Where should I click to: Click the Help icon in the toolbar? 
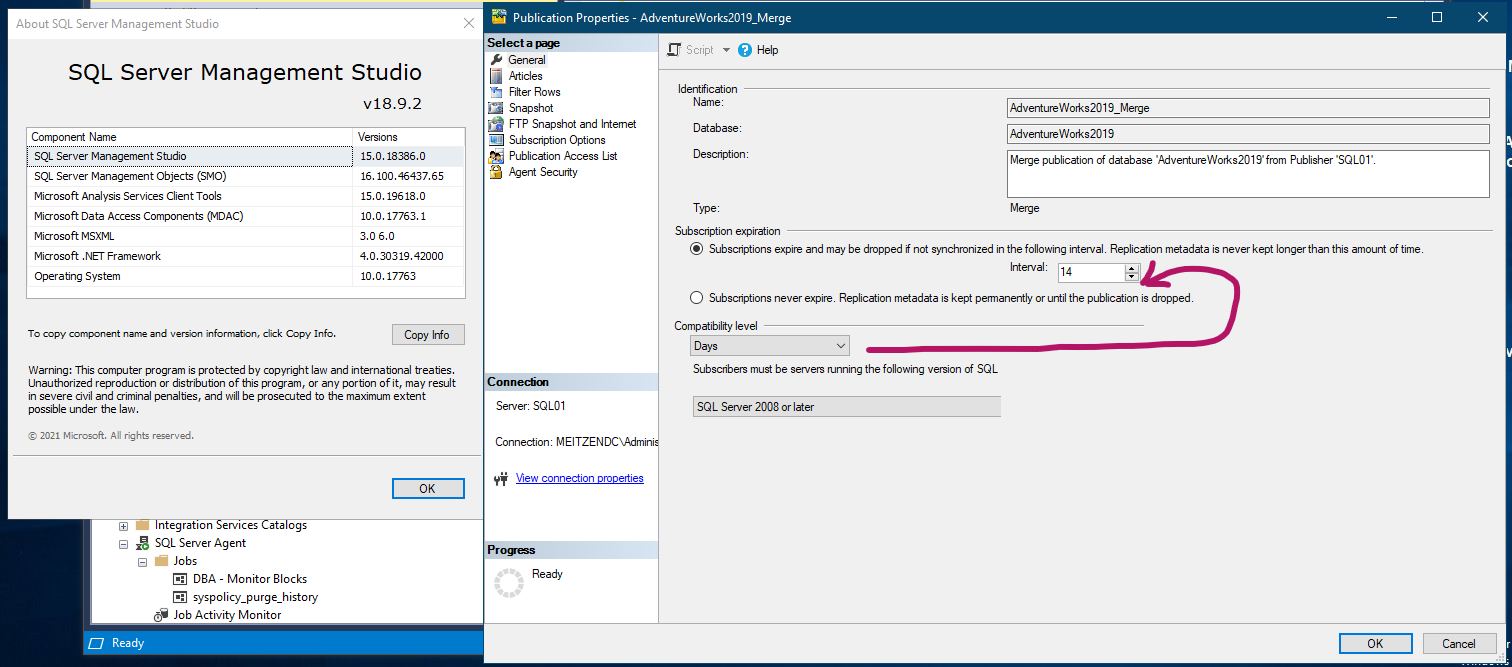click(744, 49)
